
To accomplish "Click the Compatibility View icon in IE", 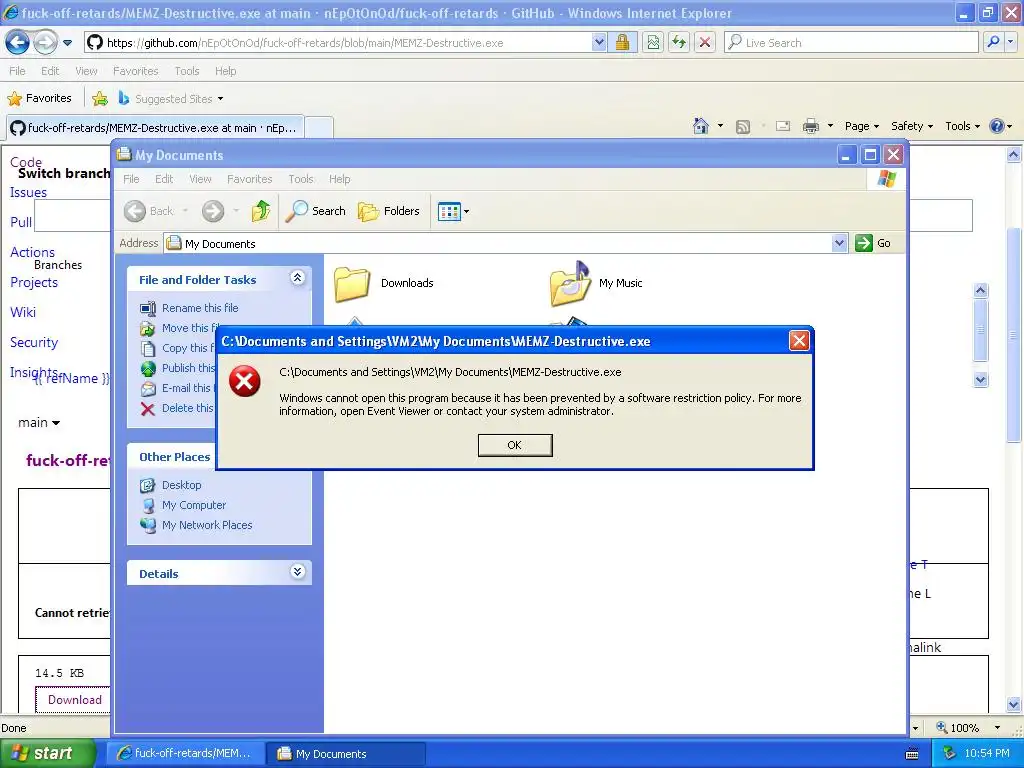I will [x=652, y=42].
